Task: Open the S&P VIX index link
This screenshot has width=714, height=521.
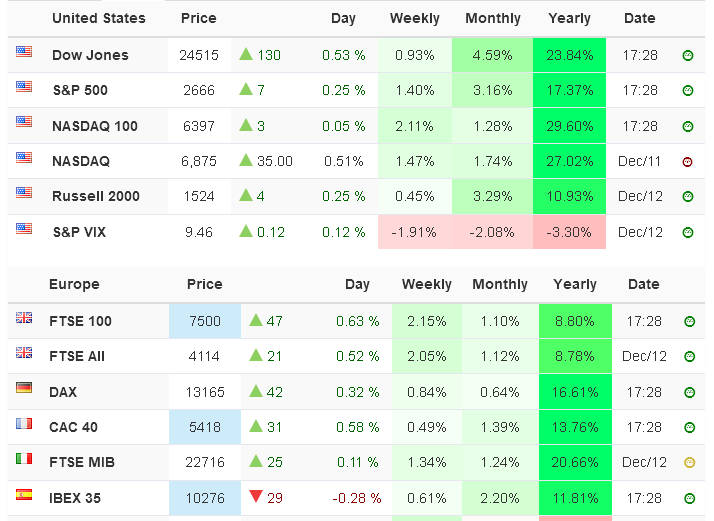Action: pyautogui.click(x=79, y=232)
